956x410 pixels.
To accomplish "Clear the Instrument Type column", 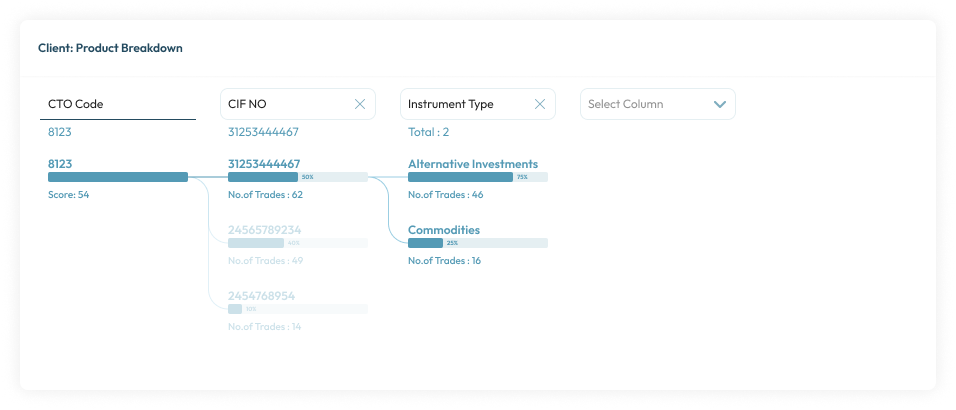I will tap(540, 104).
